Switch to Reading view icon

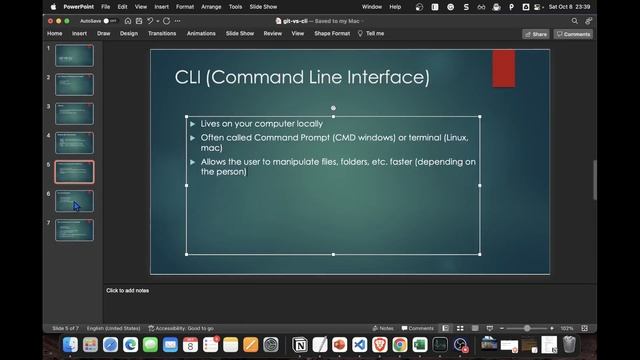pos(475,328)
